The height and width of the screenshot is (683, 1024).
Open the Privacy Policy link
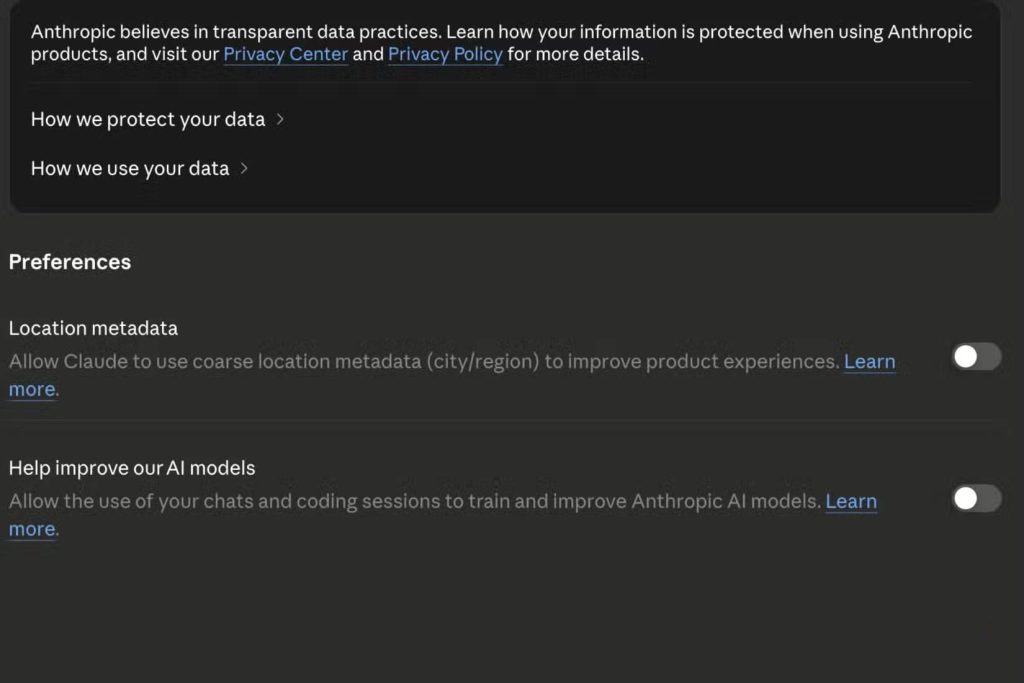[x=445, y=54]
